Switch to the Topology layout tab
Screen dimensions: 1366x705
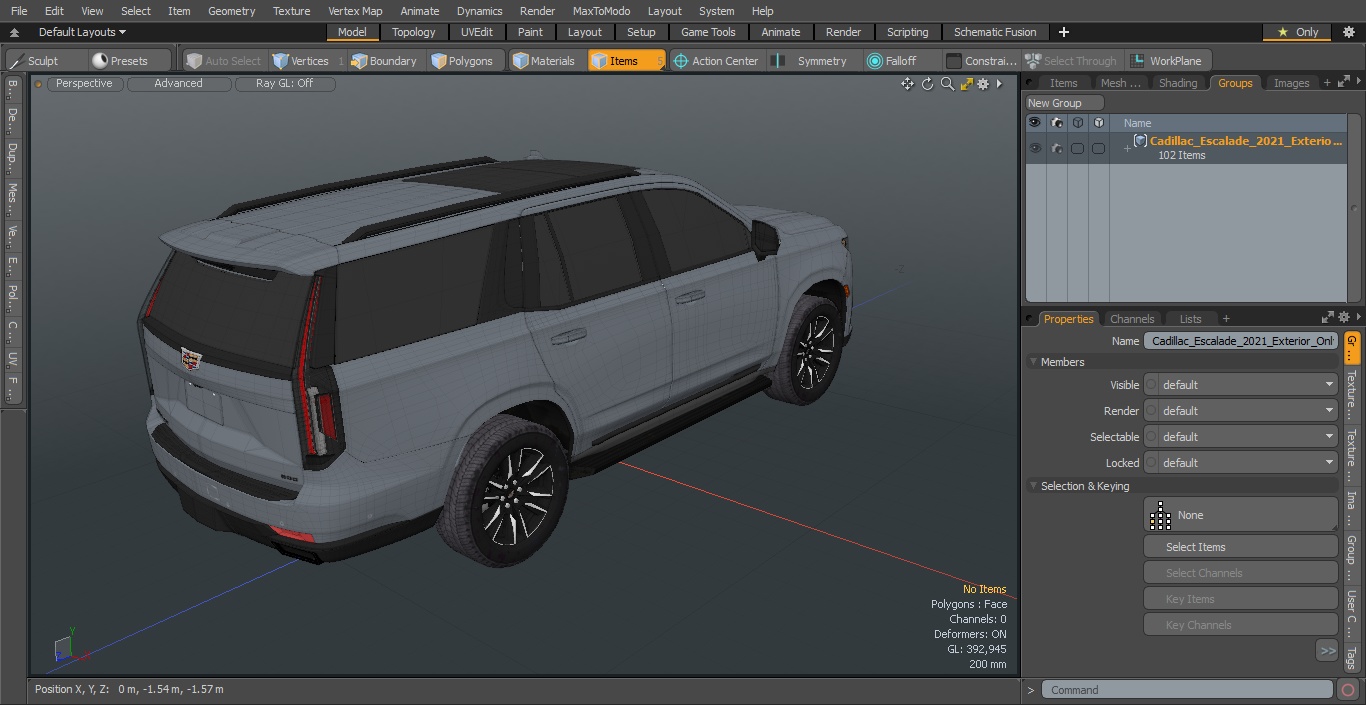click(414, 32)
